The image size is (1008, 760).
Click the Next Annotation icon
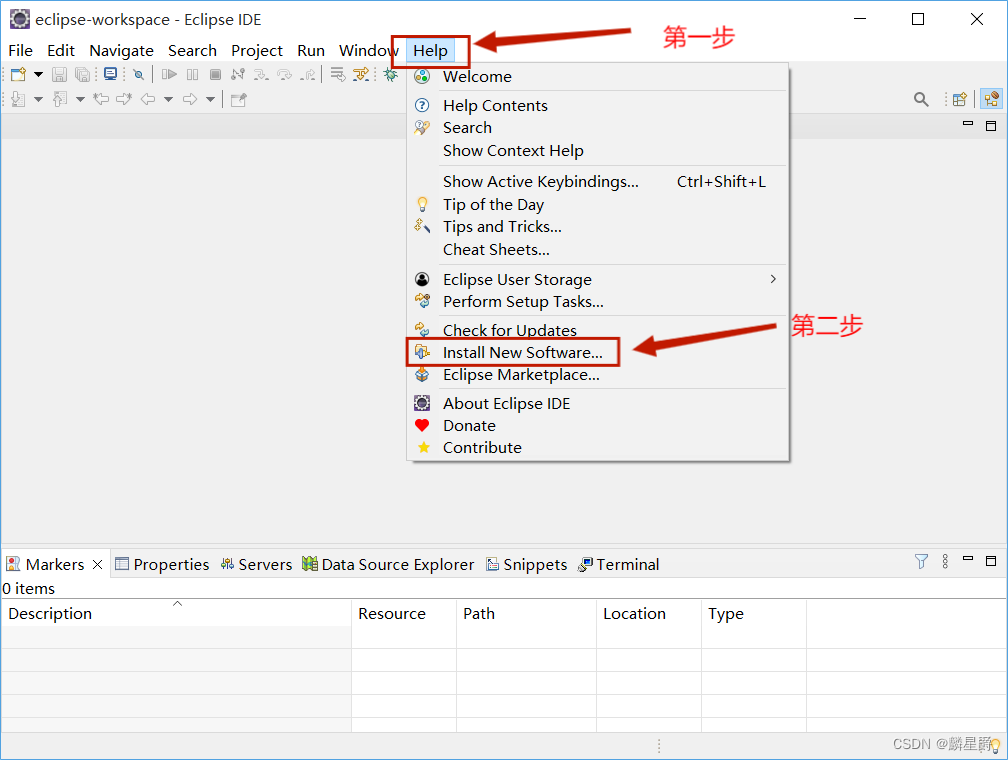18,99
